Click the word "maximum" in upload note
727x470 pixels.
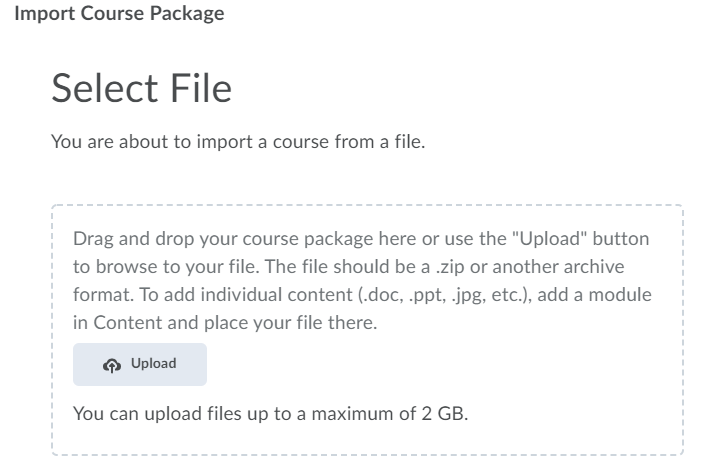[x=353, y=413]
